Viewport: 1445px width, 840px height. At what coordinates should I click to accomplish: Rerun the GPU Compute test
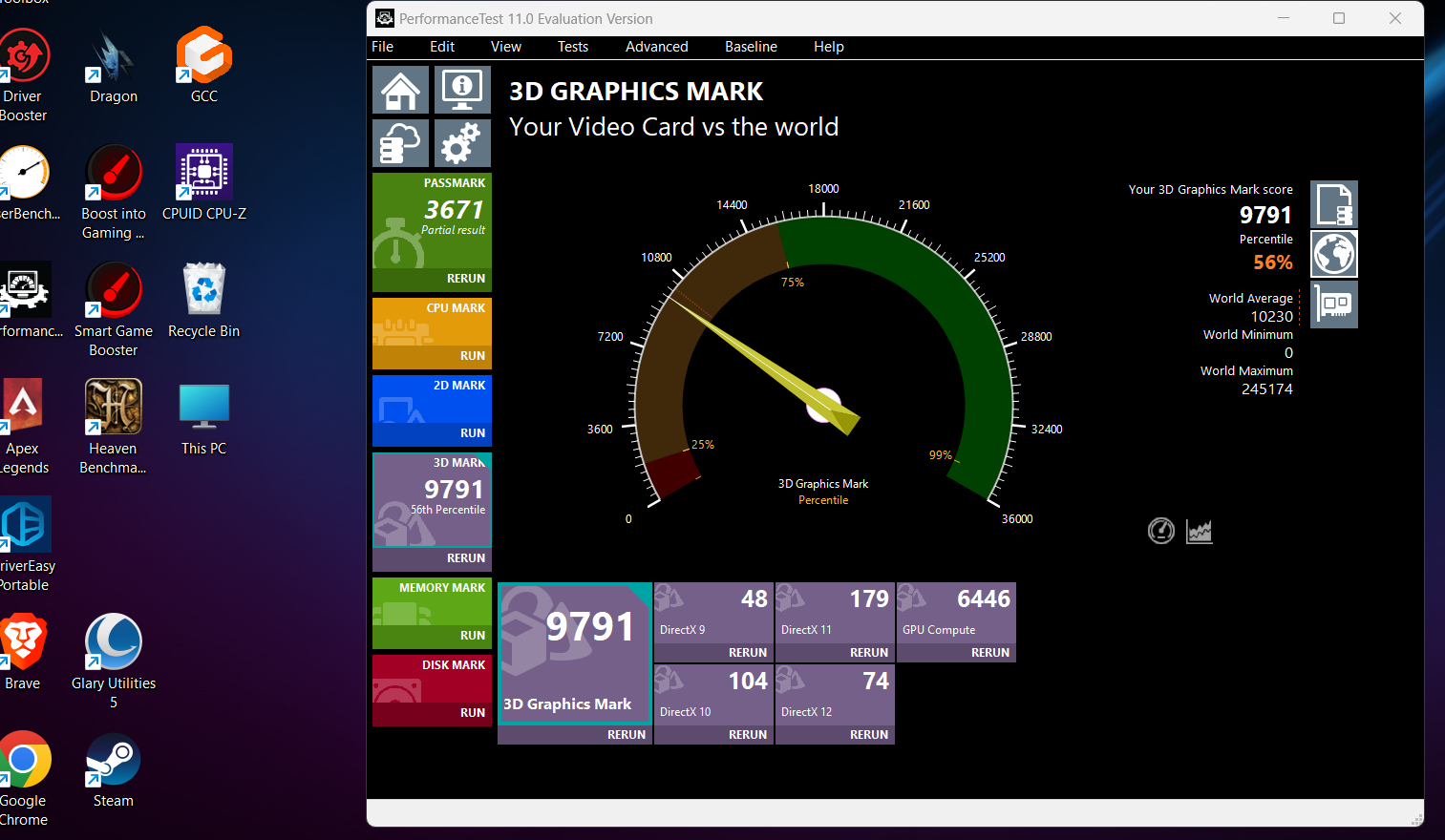[x=990, y=653]
